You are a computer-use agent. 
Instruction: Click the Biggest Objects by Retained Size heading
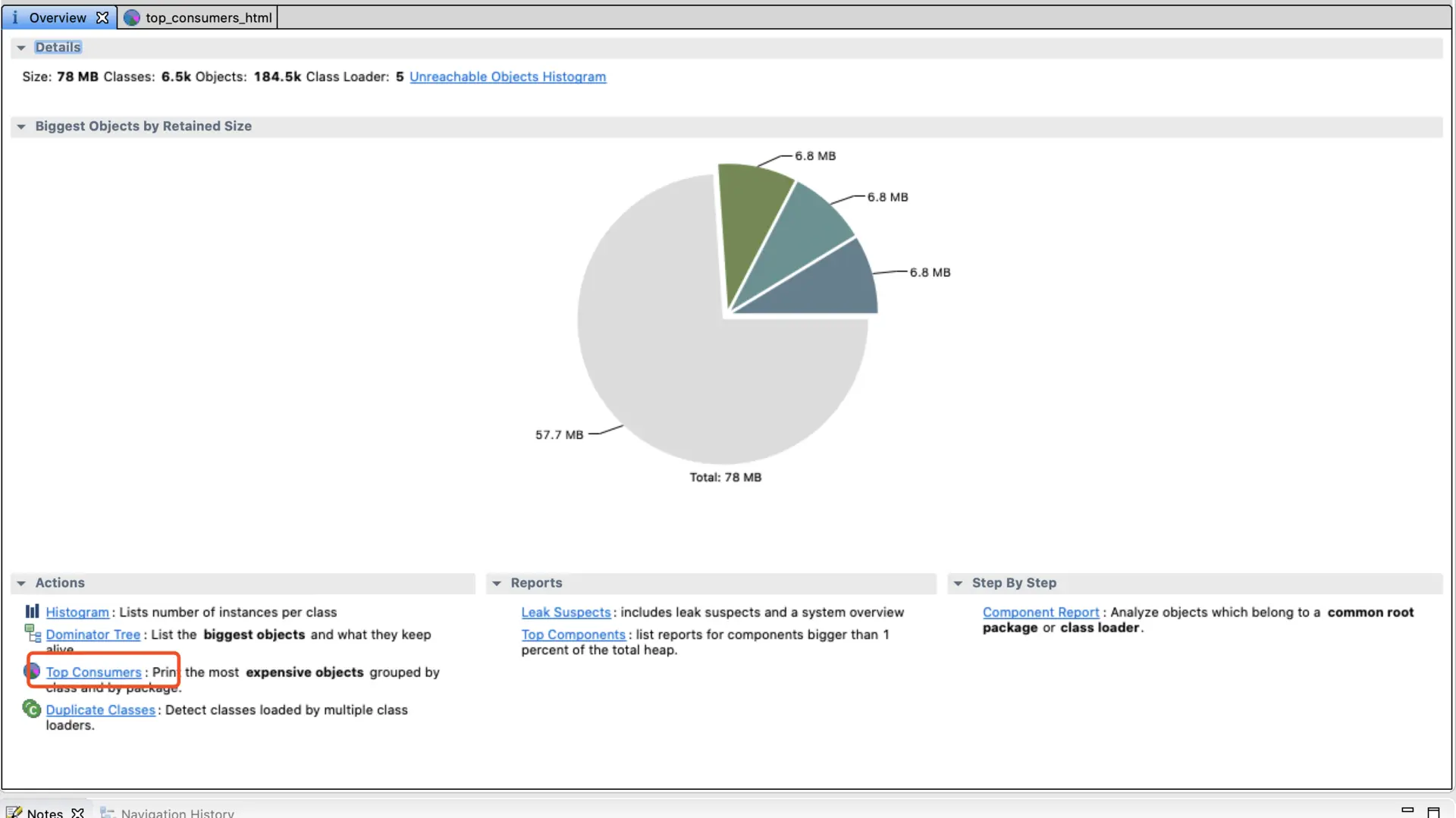[143, 126]
